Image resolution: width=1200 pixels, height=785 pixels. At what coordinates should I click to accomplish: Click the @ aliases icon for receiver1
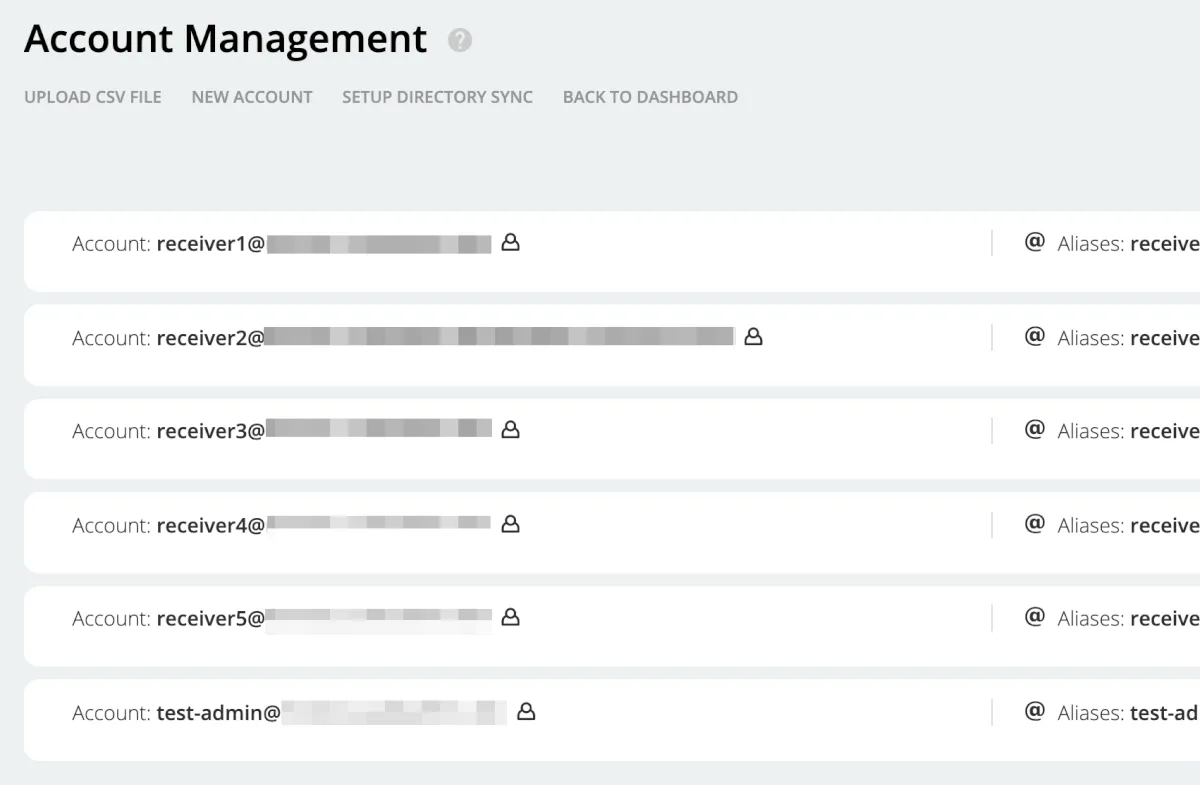[x=1035, y=242]
